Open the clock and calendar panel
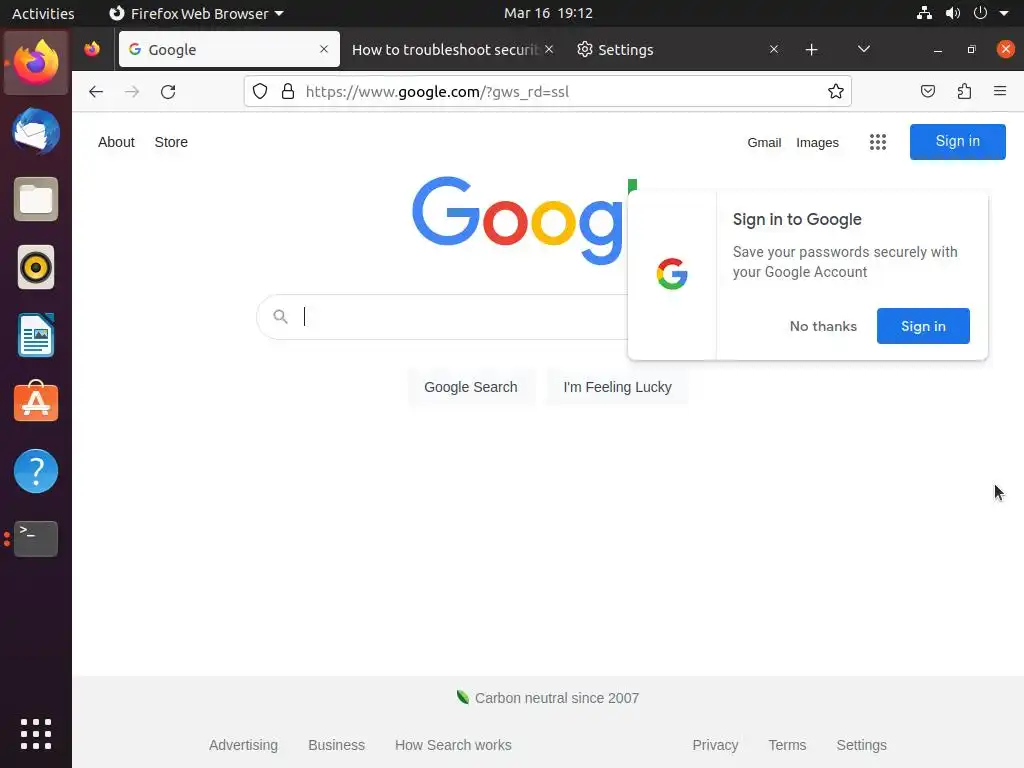Image resolution: width=1024 pixels, height=768 pixels. click(x=548, y=13)
